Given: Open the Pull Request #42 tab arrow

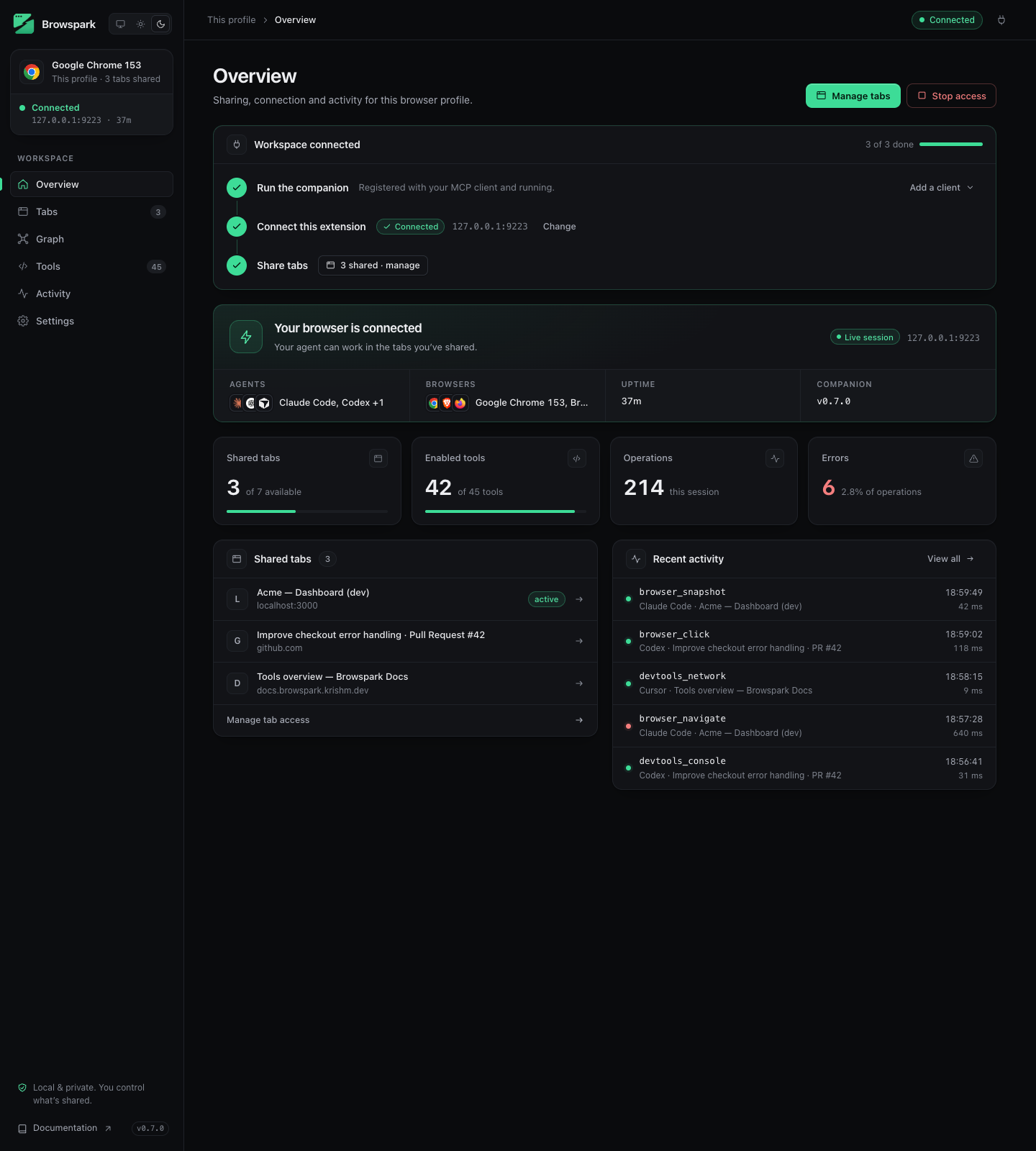Looking at the screenshot, I should tap(579, 641).
